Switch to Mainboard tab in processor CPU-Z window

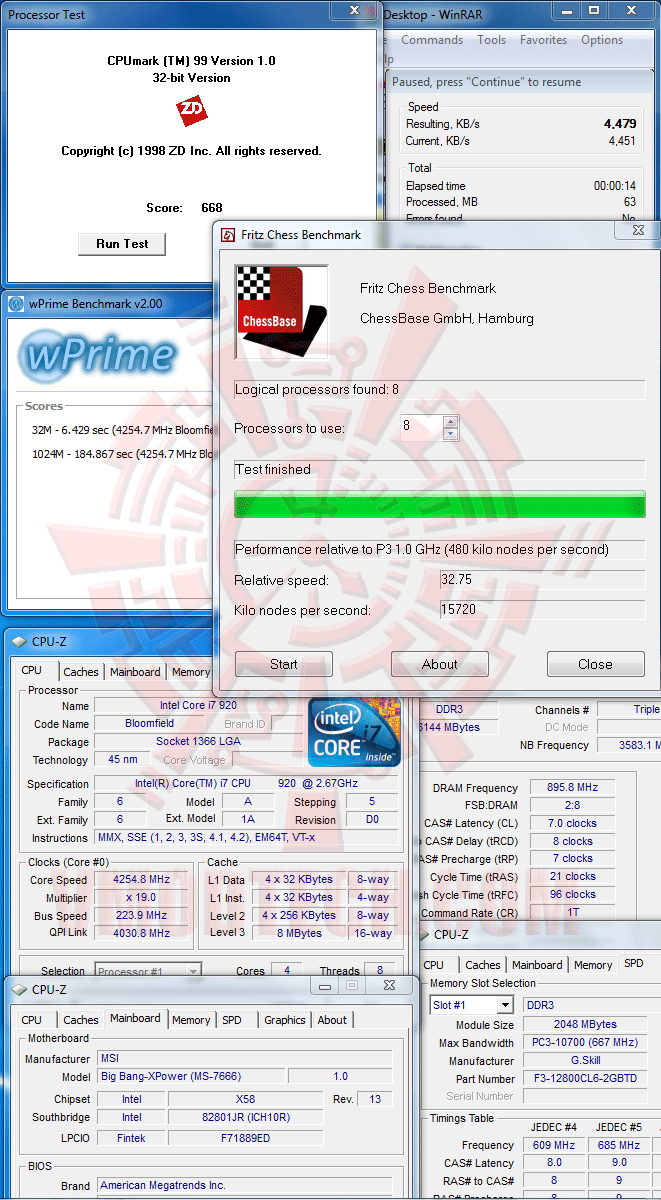click(x=135, y=672)
